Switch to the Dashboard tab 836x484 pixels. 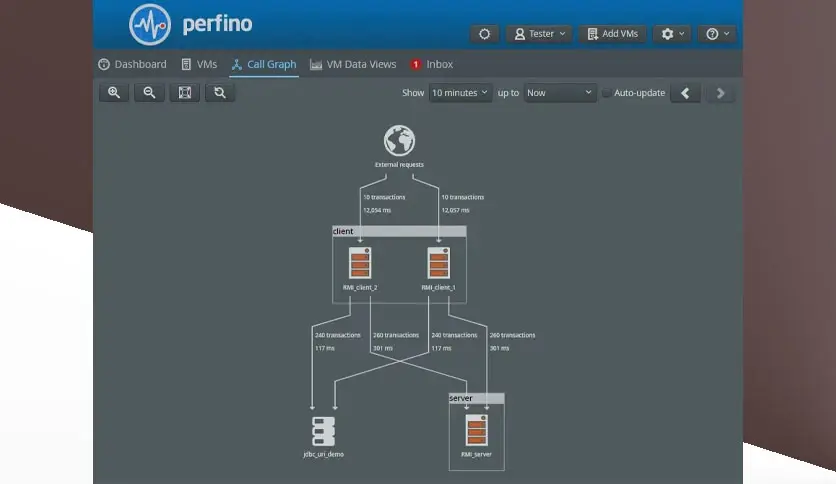pos(133,64)
